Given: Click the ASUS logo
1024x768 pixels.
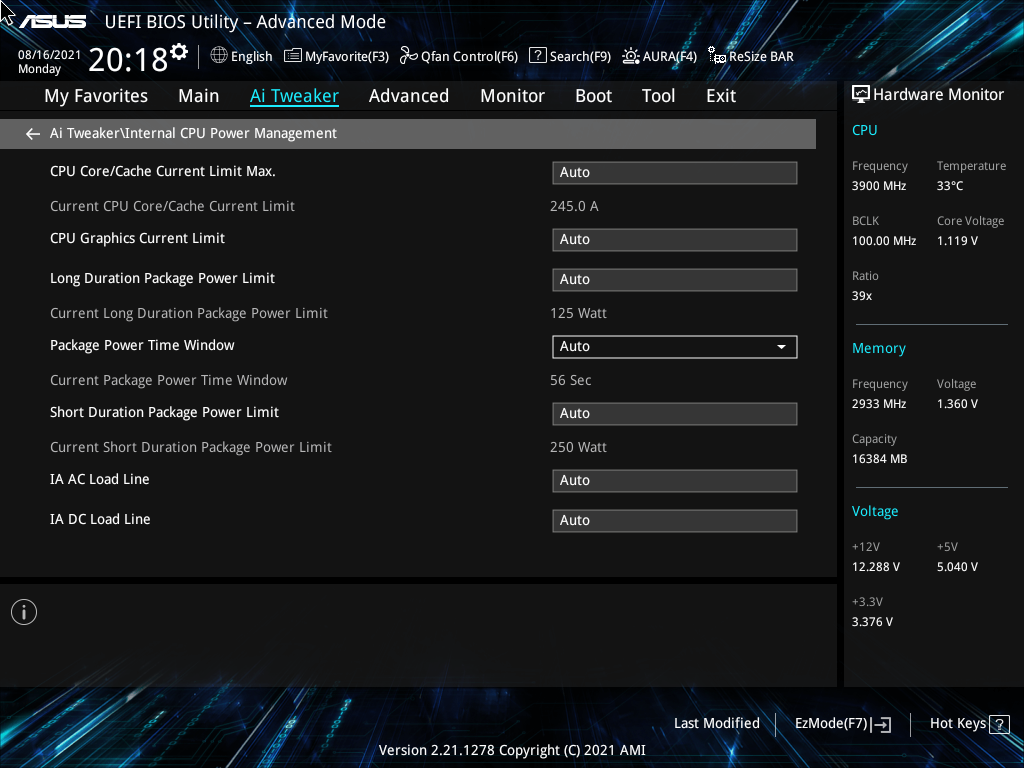Looking at the screenshot, I should point(52,22).
